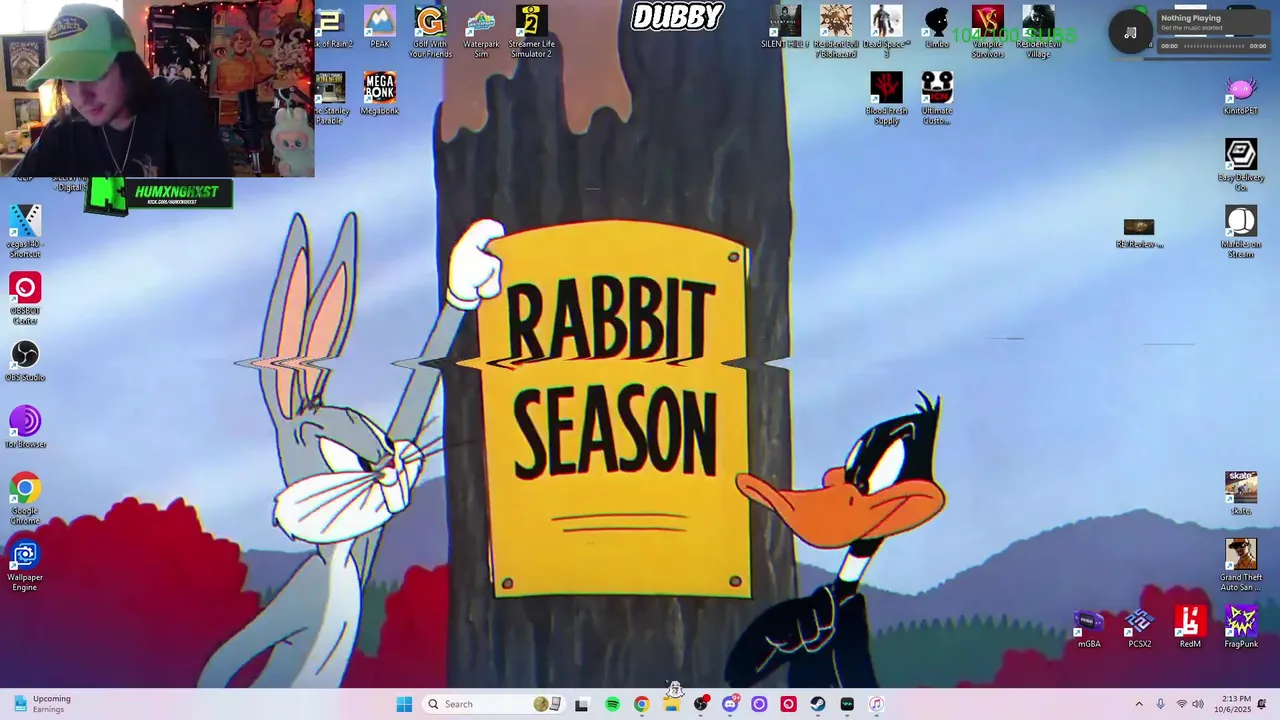Open the Ultimate Custom Night shortcut

point(937,98)
